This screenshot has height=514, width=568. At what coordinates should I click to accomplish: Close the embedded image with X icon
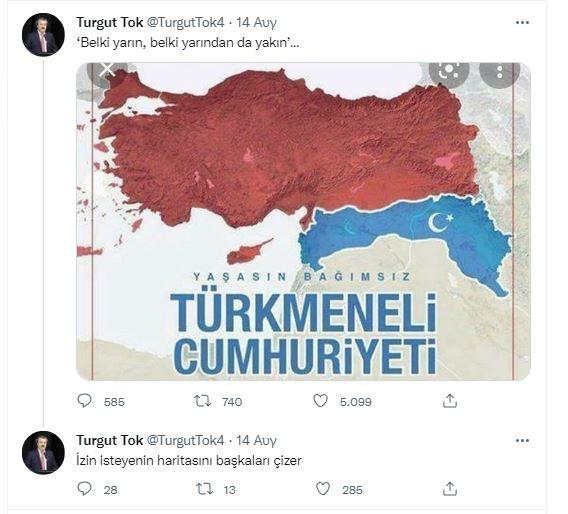[x=107, y=70]
